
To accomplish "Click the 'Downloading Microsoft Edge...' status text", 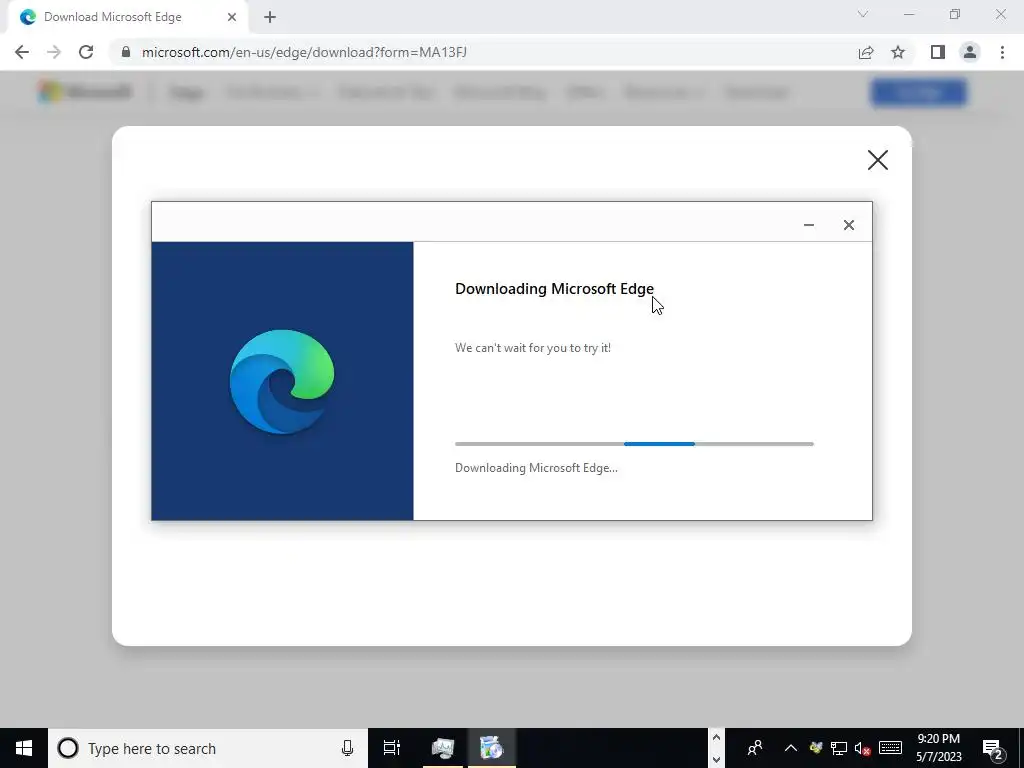I will click(x=536, y=468).
